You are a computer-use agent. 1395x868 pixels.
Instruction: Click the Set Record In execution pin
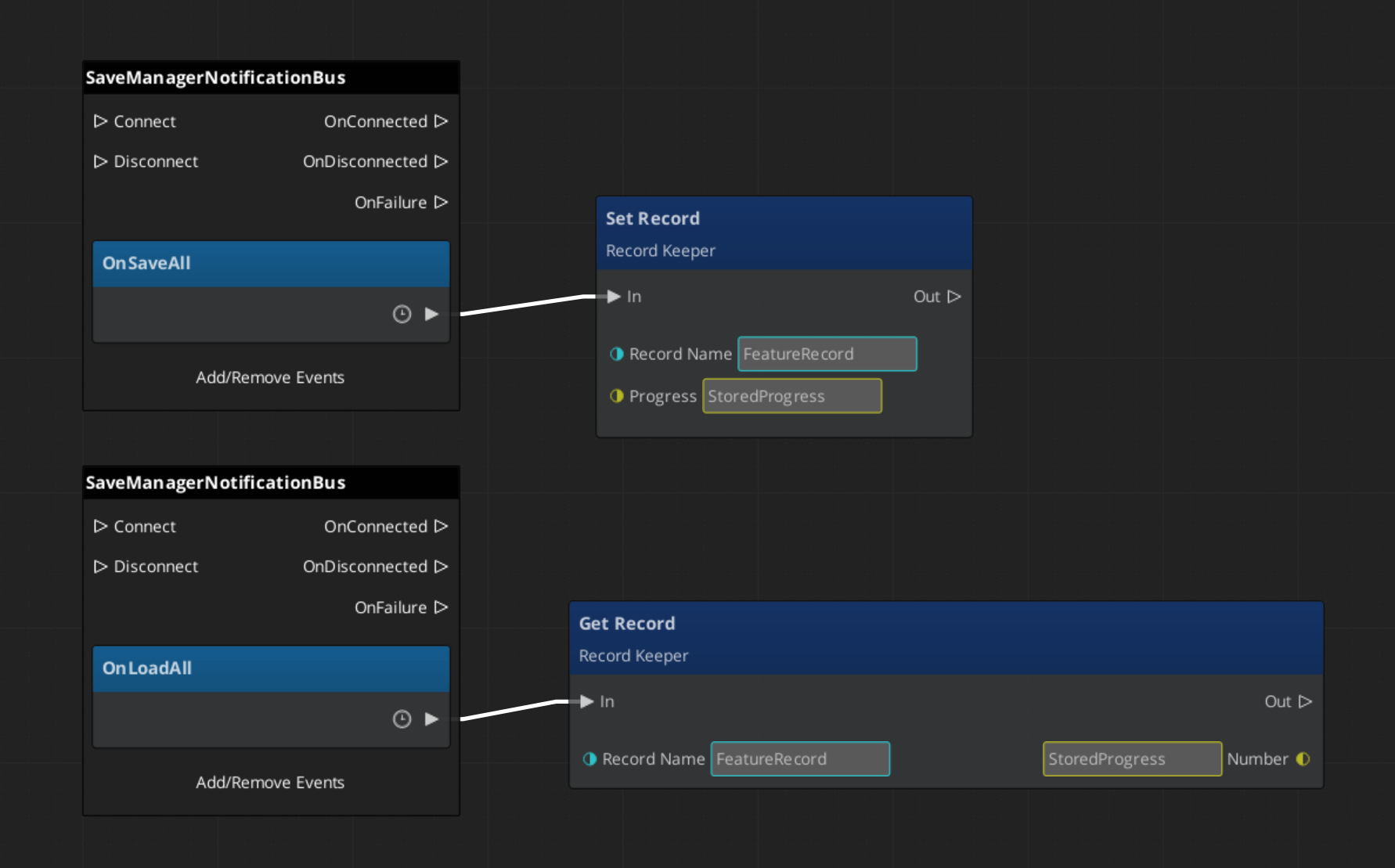[614, 297]
